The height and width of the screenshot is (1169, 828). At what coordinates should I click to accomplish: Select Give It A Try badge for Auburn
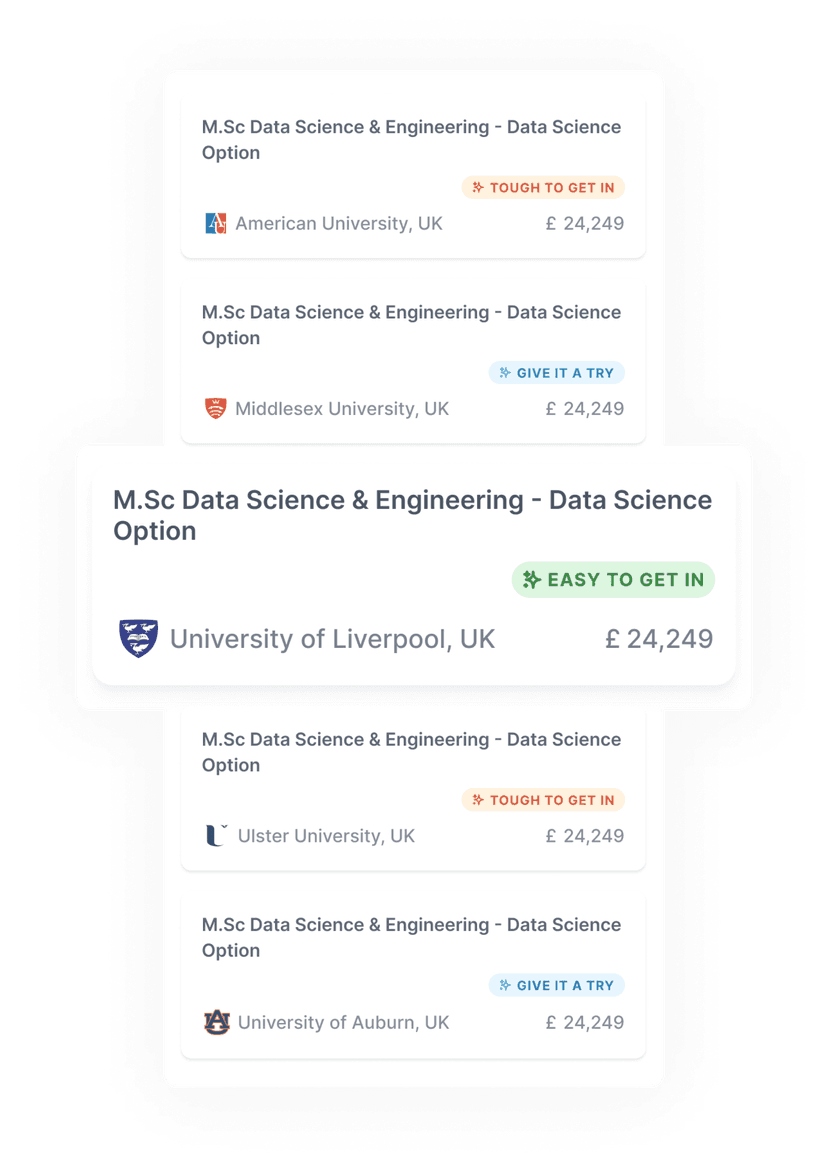[557, 985]
